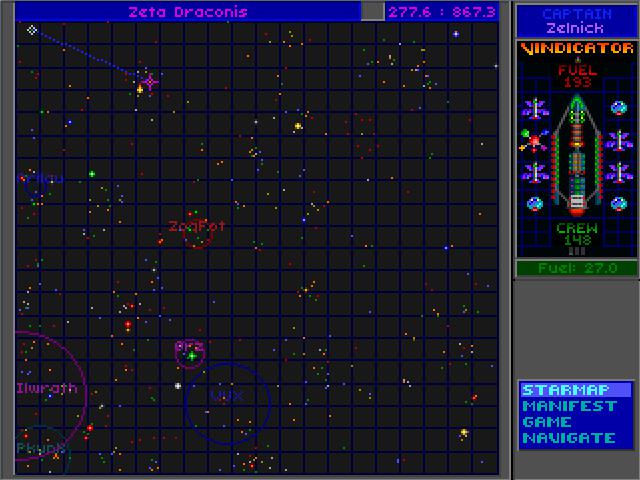Select the red star just west of ZoqFot
The image size is (640, 480).
coord(160,241)
